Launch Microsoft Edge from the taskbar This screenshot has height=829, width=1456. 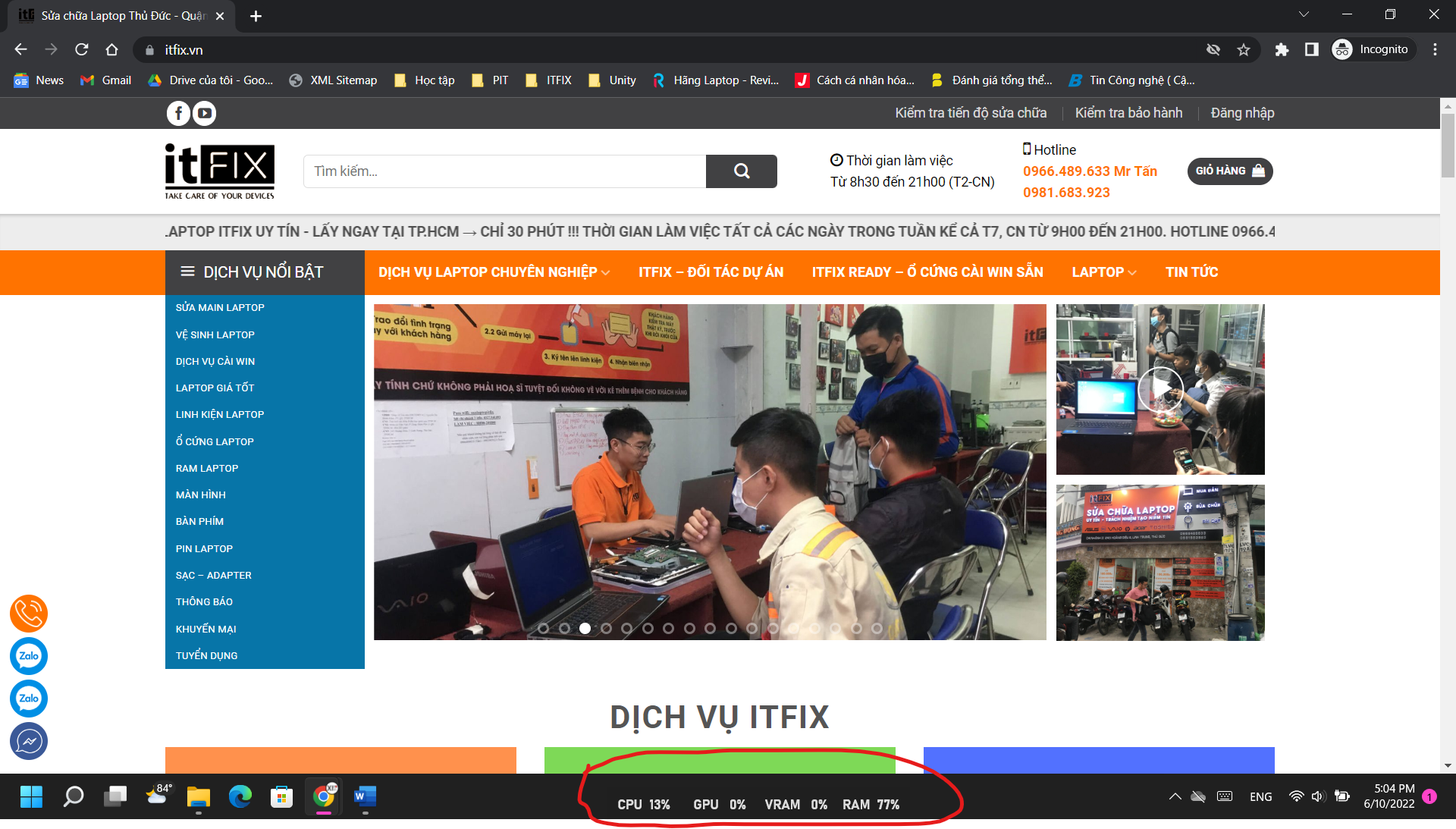240,796
